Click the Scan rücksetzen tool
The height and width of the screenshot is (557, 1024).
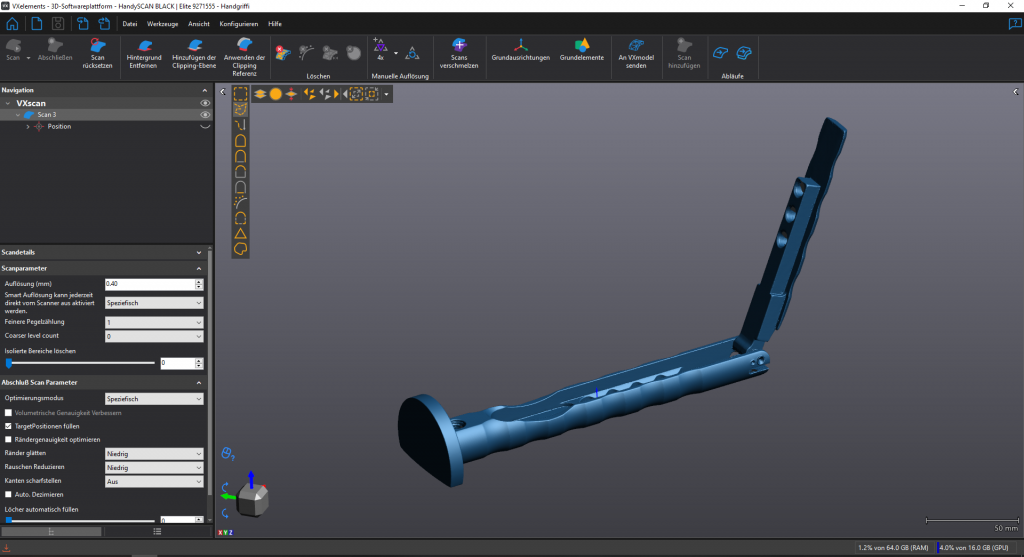point(97,46)
